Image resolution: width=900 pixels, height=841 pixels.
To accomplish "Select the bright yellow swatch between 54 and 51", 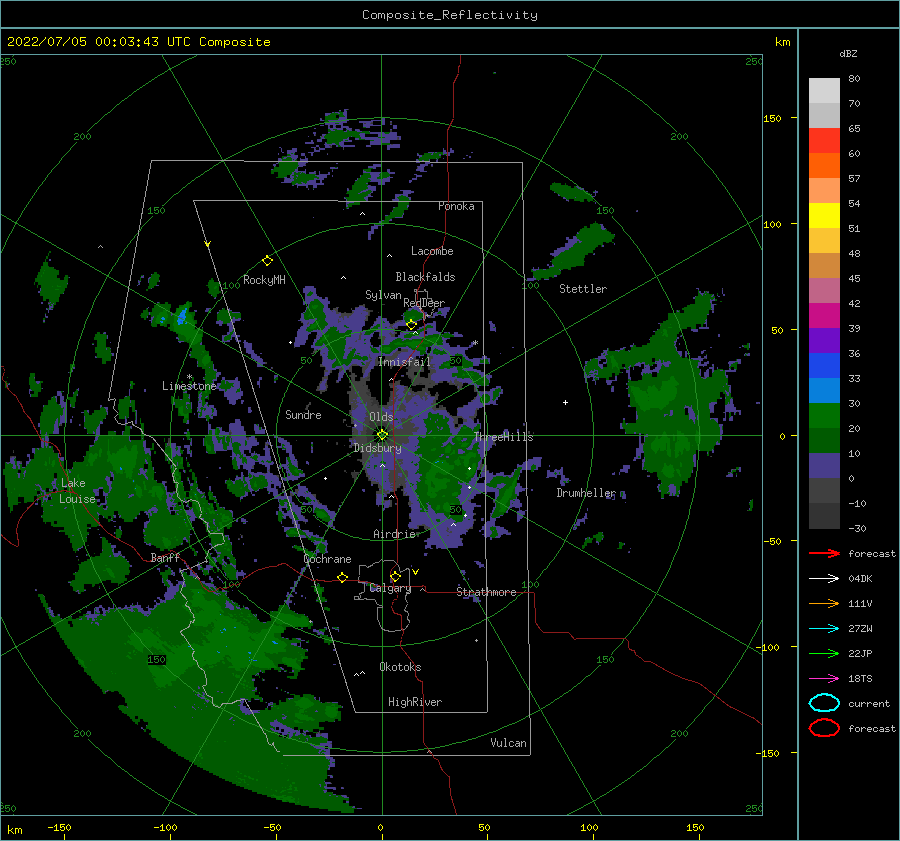I will pos(824,216).
